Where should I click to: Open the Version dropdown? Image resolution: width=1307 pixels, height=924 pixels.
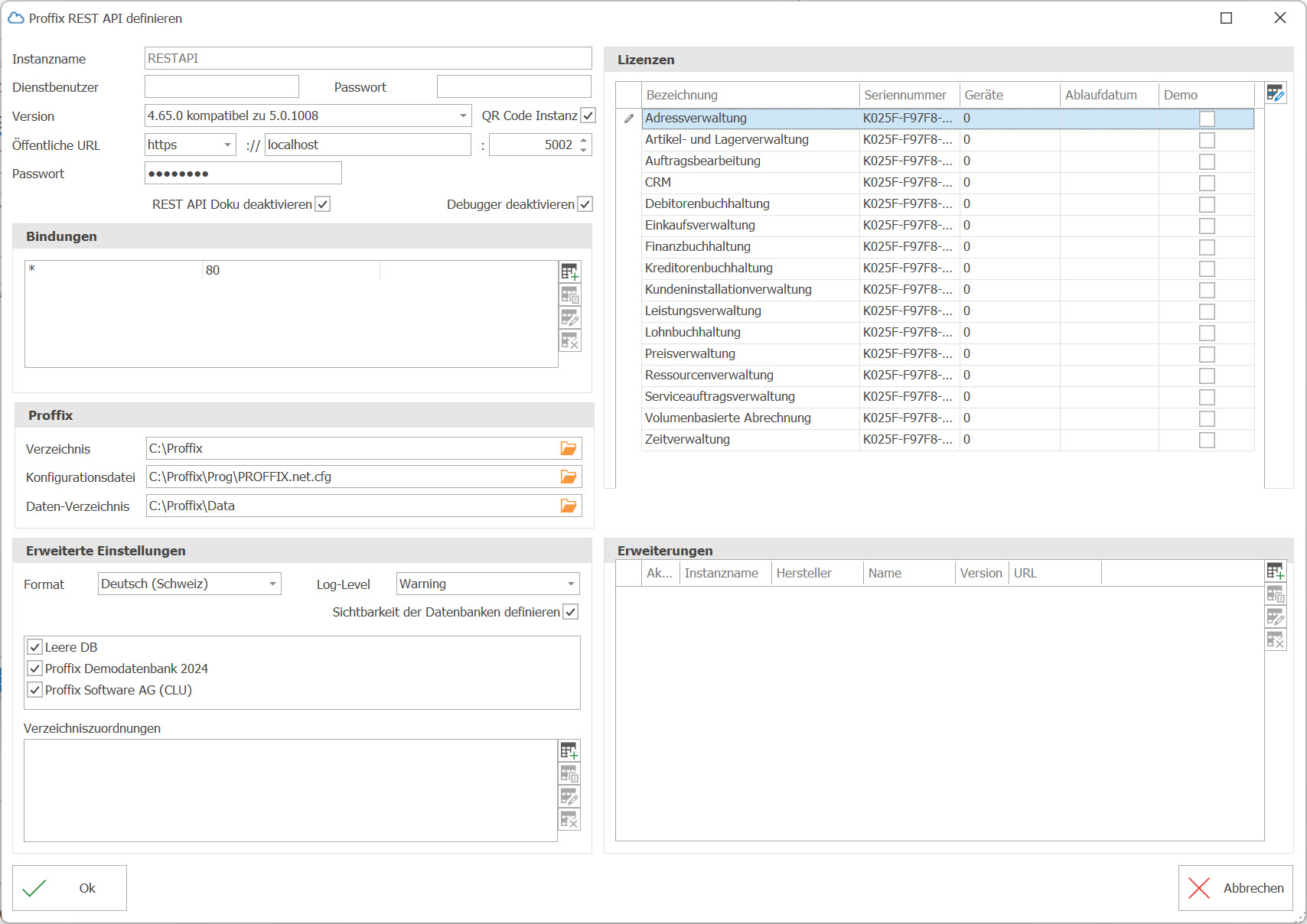click(463, 115)
